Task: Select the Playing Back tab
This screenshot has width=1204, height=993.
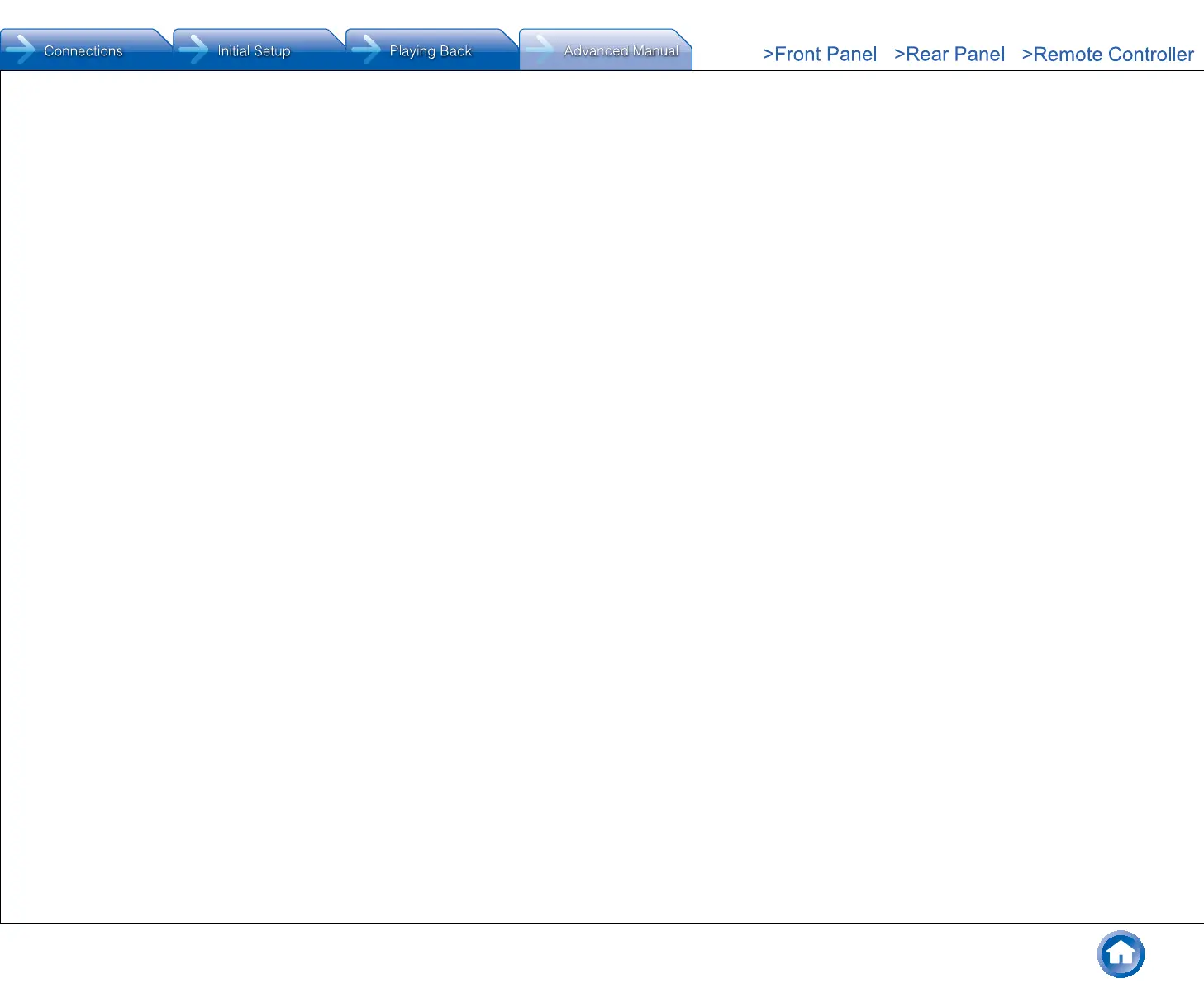Action: 431,50
